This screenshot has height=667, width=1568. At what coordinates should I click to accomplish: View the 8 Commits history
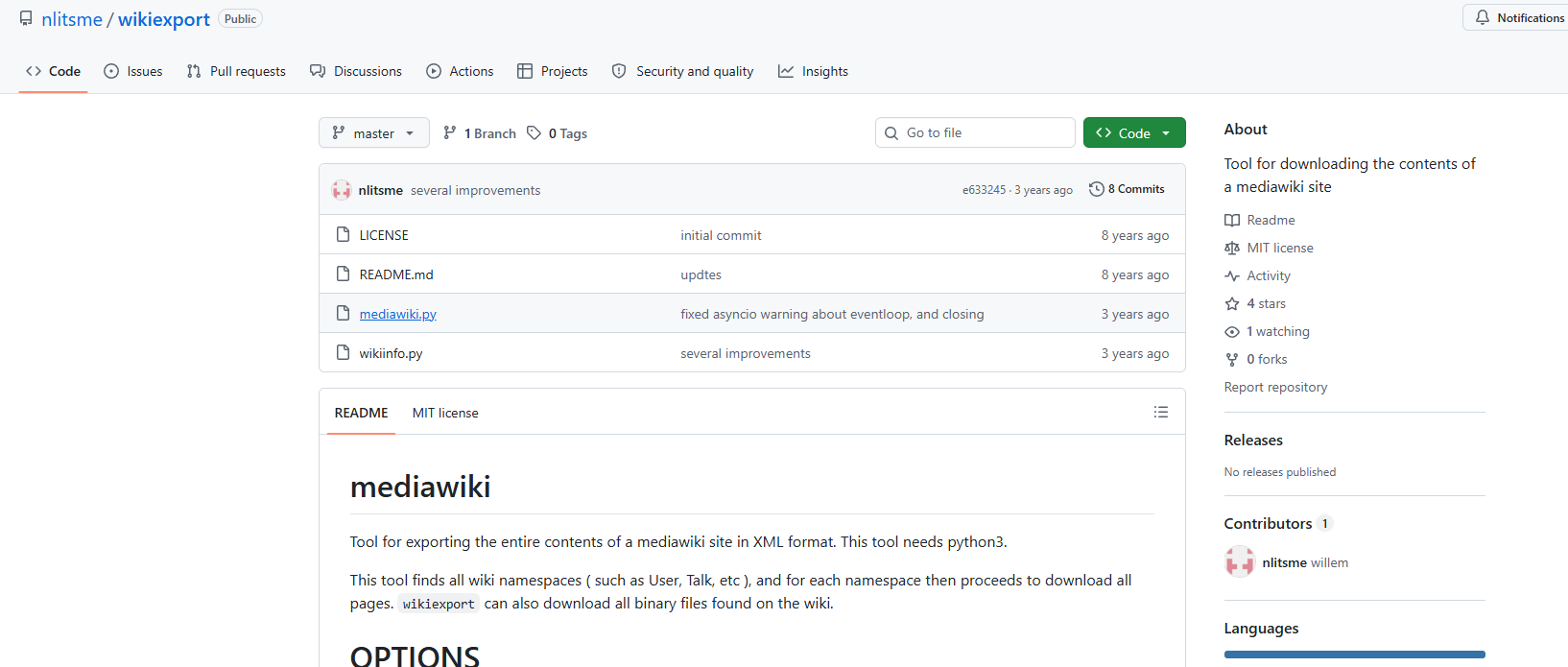[1127, 189]
